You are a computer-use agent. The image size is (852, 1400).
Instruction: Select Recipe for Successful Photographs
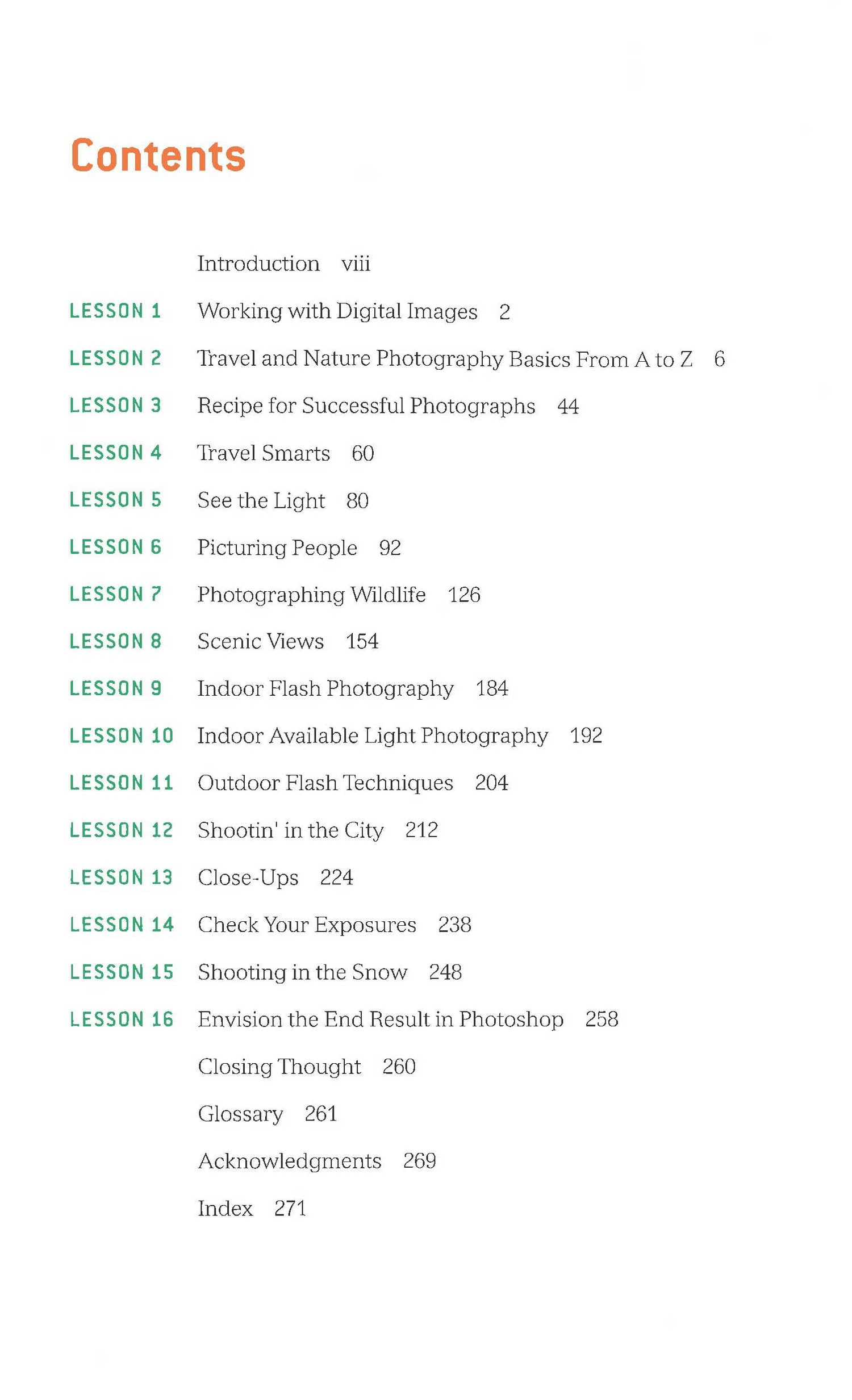click(x=366, y=406)
